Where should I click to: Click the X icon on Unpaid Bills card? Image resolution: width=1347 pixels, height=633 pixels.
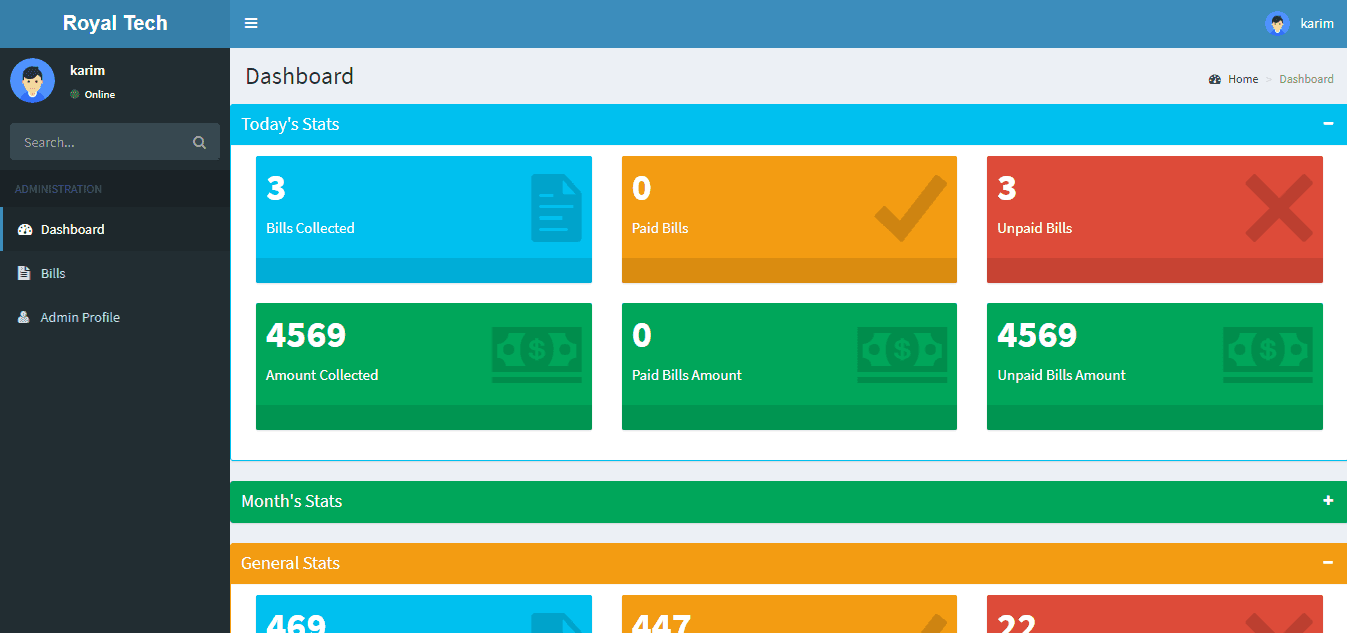pos(1279,208)
